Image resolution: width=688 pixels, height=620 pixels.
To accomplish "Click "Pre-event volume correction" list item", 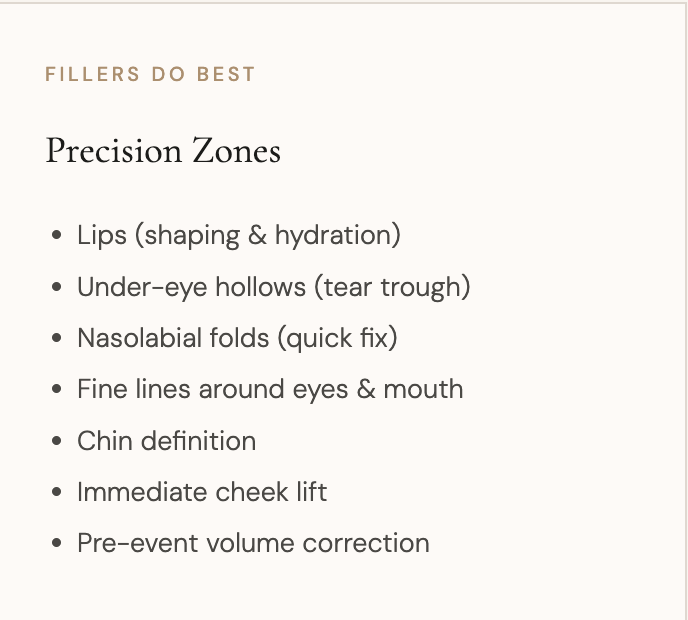I will tap(253, 543).
